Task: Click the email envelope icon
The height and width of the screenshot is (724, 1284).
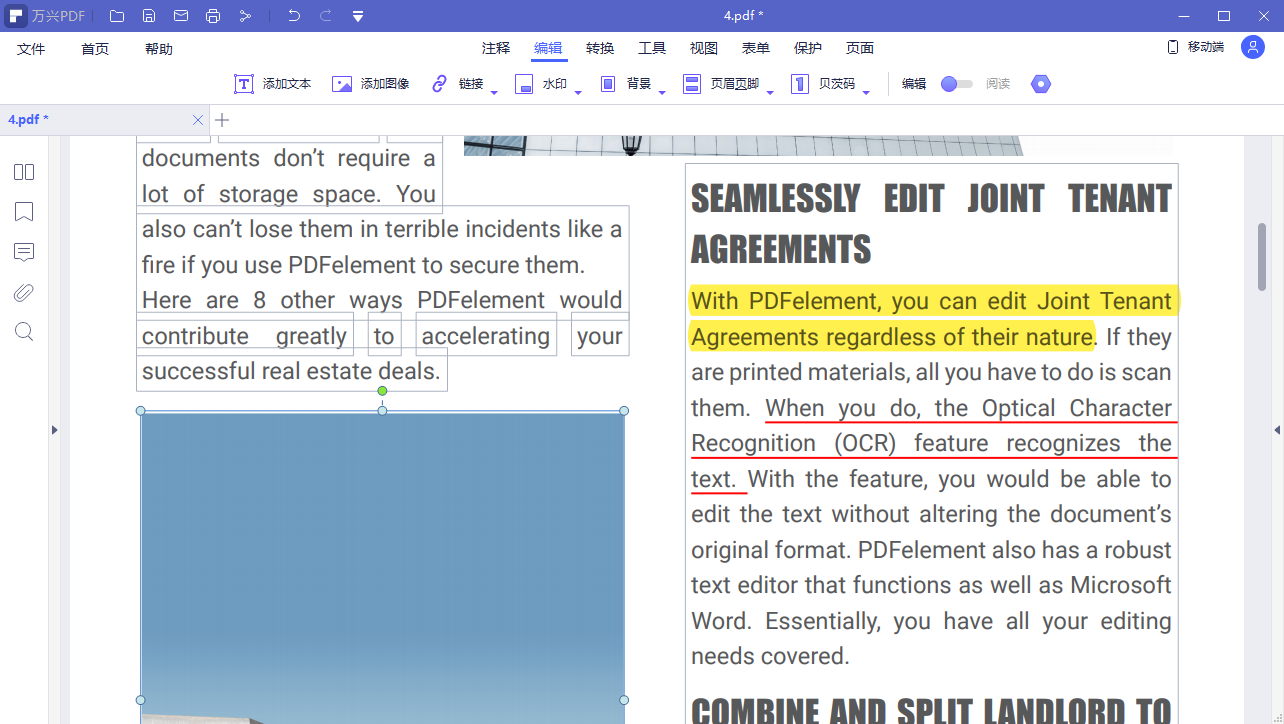Action: 181,16
